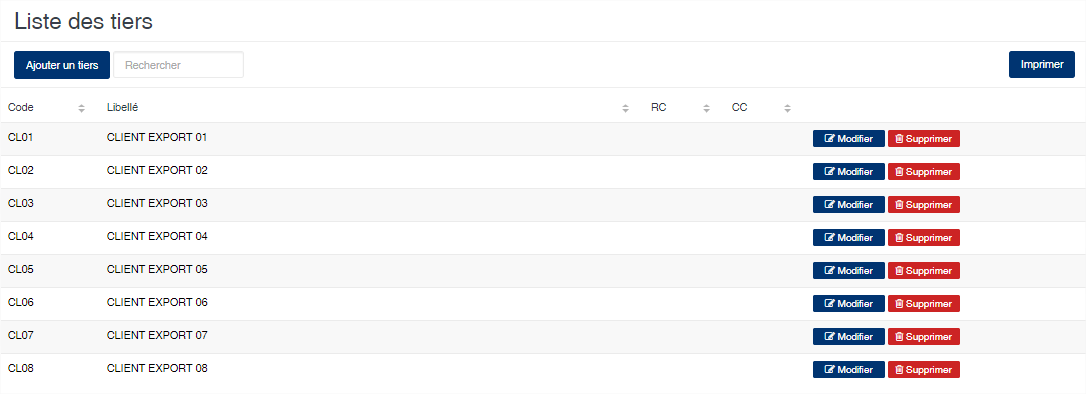Edit the CL02 row via Modifier
The height and width of the screenshot is (394, 1086).
[x=848, y=172]
